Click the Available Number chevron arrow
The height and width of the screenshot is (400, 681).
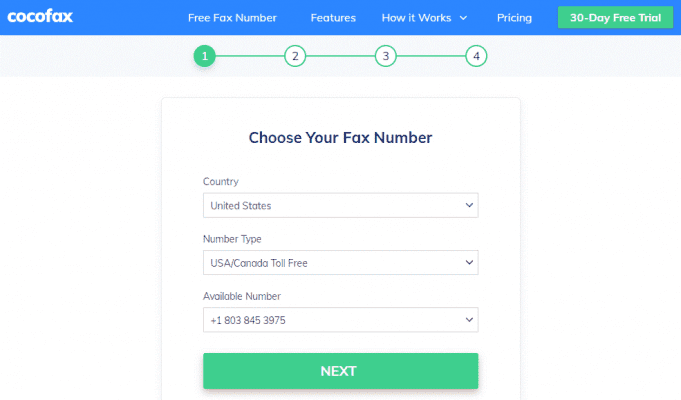tap(470, 320)
